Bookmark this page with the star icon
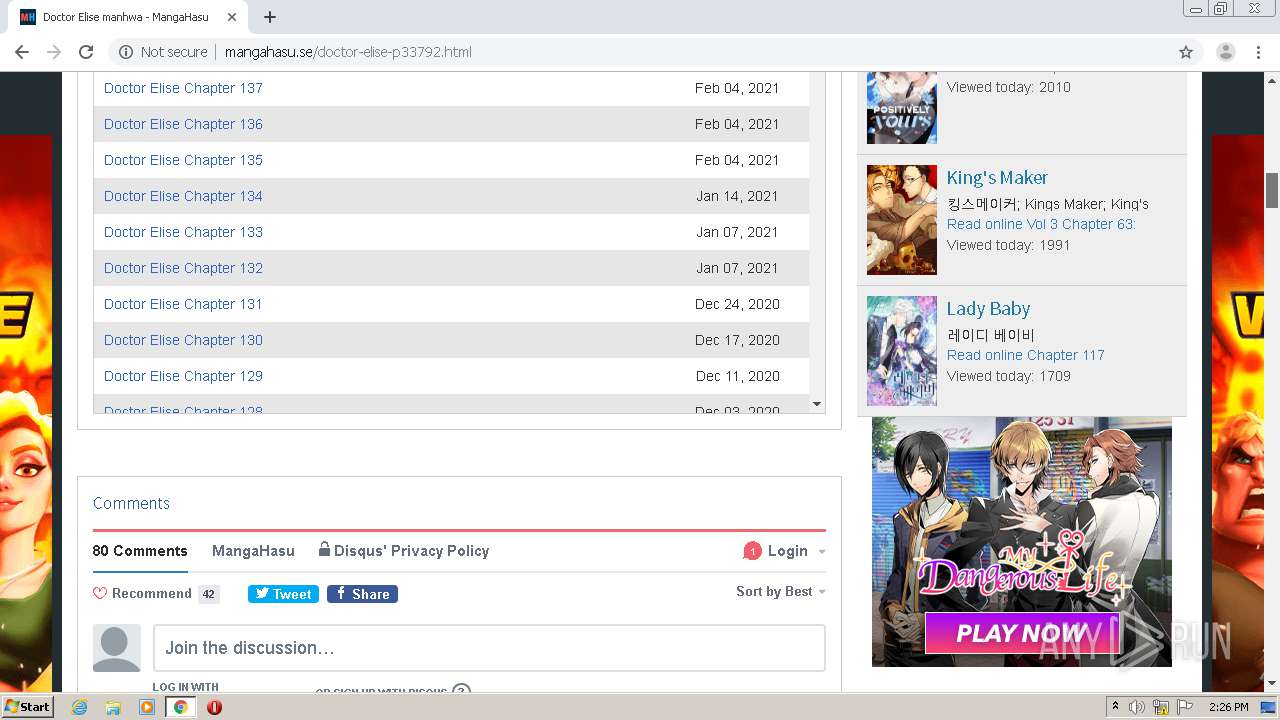 [1186, 52]
